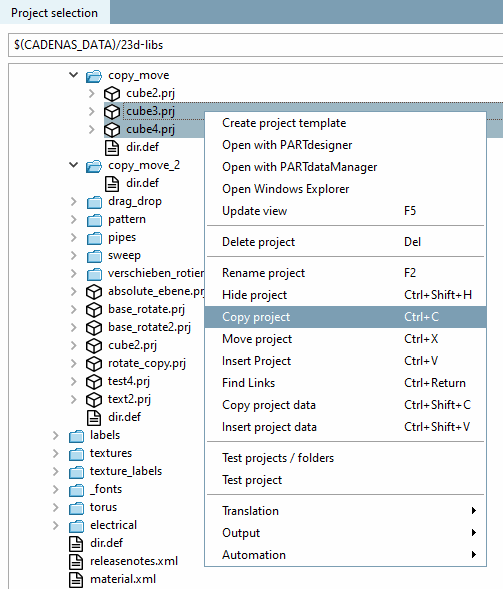
Task: Switch to the Project selection tab
Action: click(x=54, y=13)
